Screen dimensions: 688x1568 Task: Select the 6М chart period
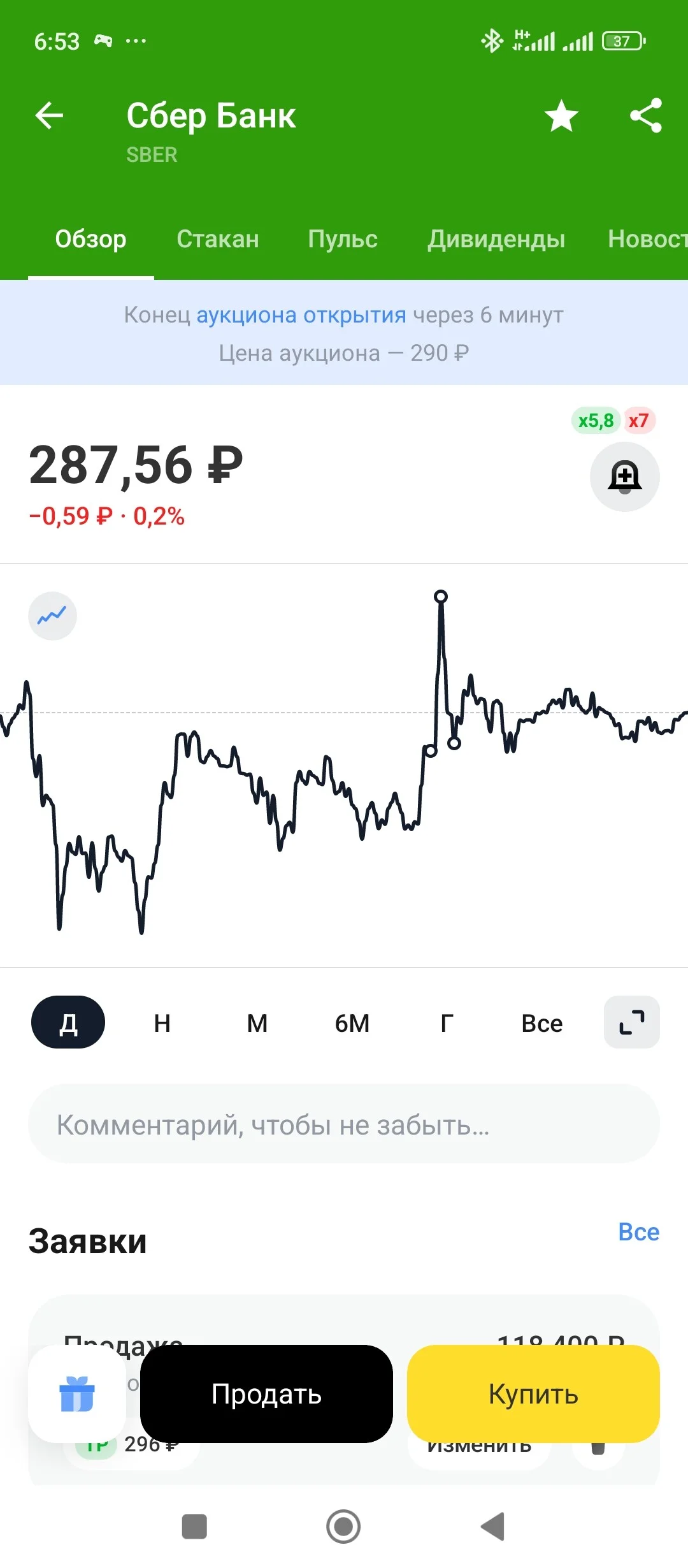point(352,1023)
